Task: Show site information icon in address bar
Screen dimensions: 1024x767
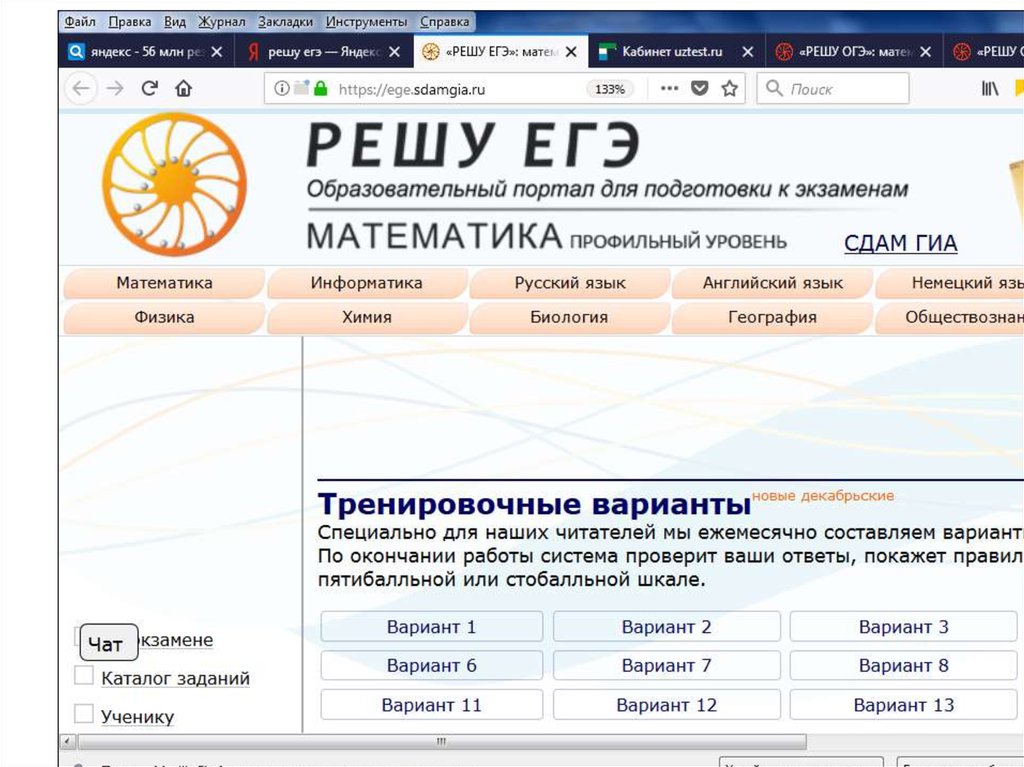Action: click(x=281, y=88)
